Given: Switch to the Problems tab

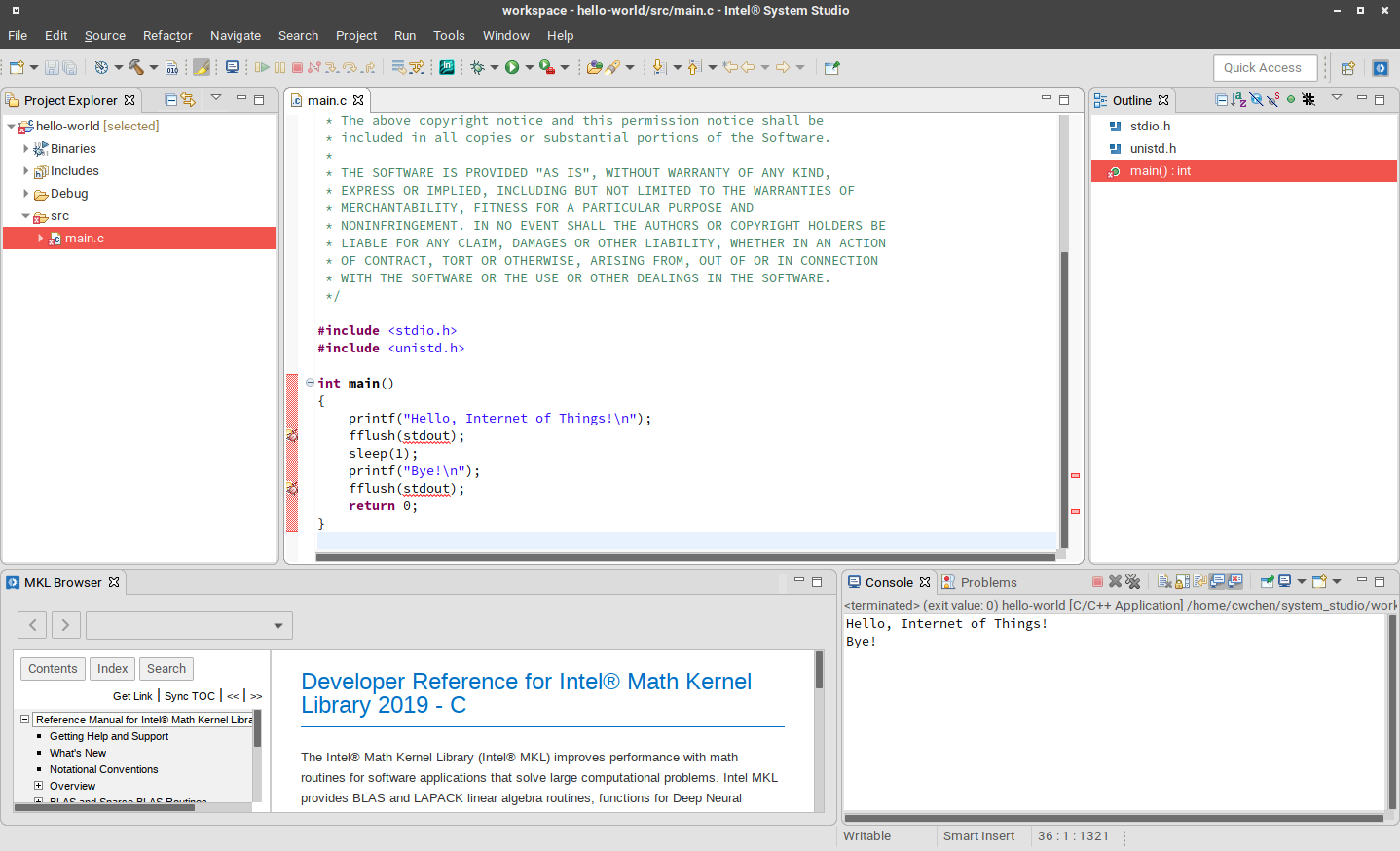Looking at the screenshot, I should 987,582.
